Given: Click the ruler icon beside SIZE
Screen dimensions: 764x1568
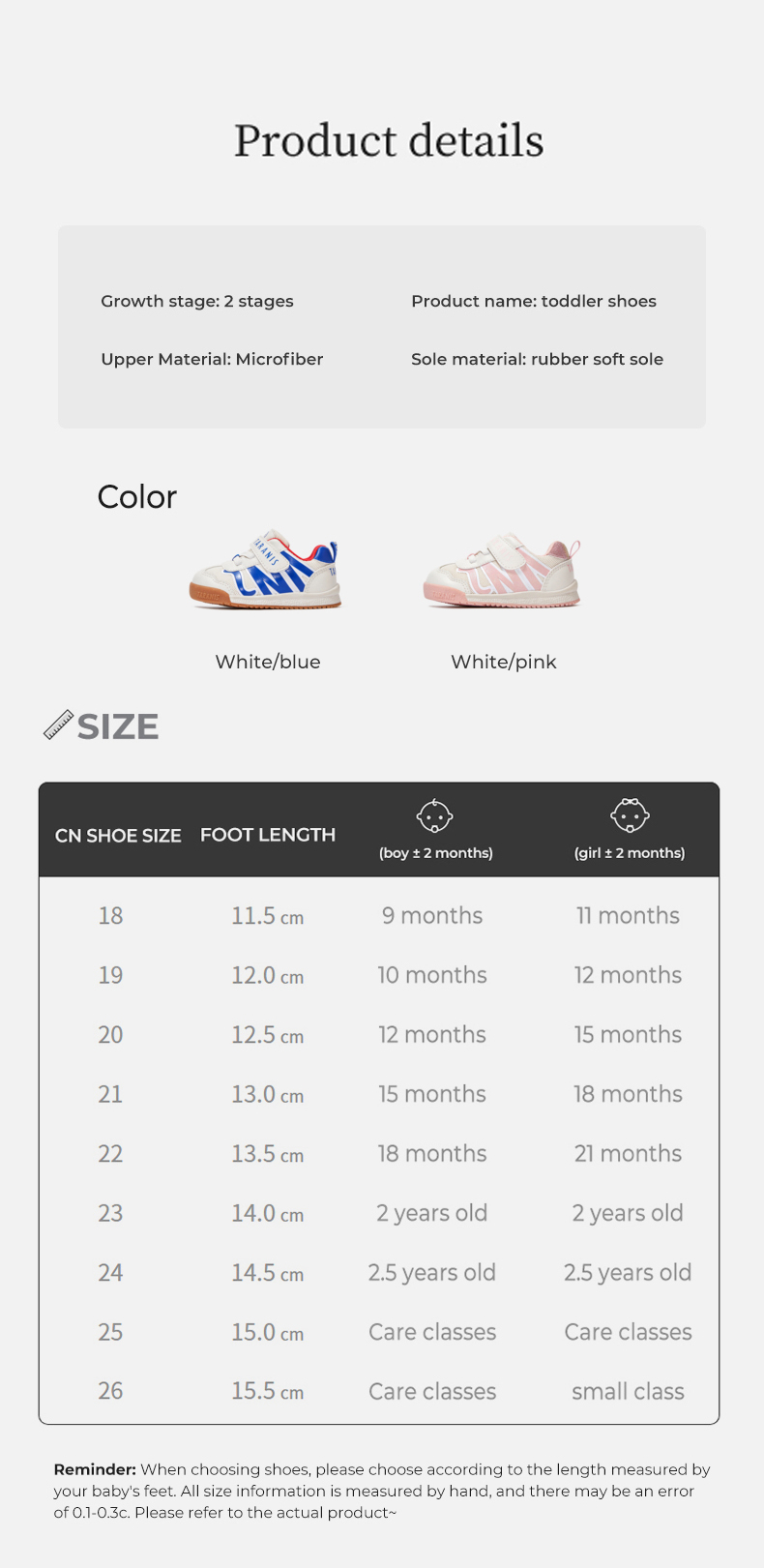Looking at the screenshot, I should [58, 725].
